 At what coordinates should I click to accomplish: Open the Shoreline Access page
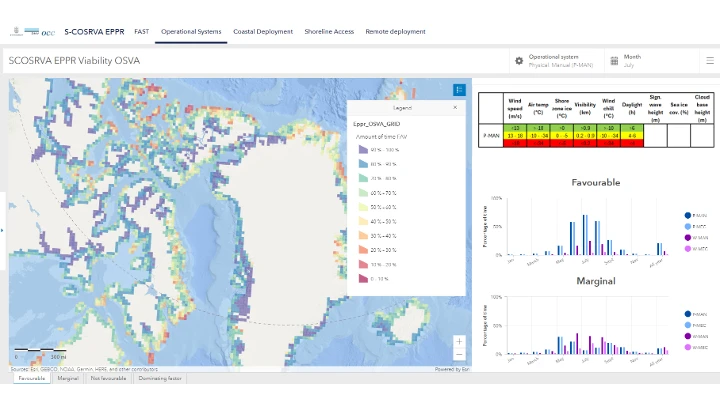point(329,32)
